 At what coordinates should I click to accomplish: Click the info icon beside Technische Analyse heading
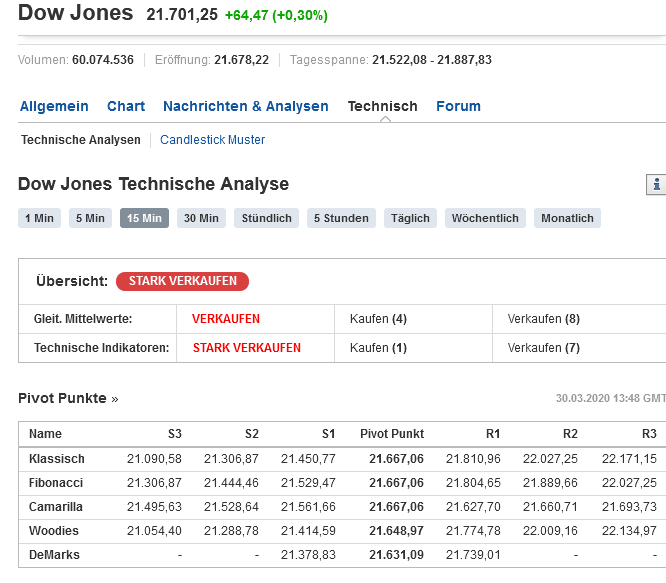tap(657, 184)
